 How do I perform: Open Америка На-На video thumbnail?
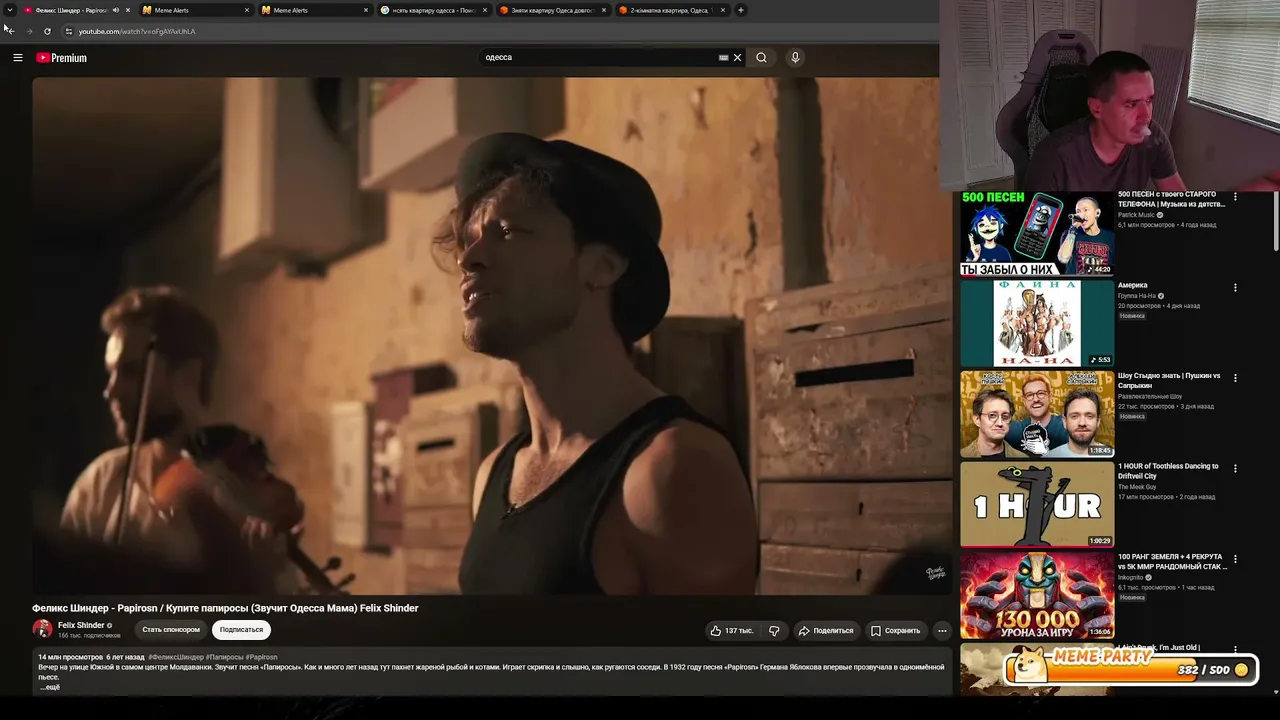pyautogui.click(x=1037, y=324)
